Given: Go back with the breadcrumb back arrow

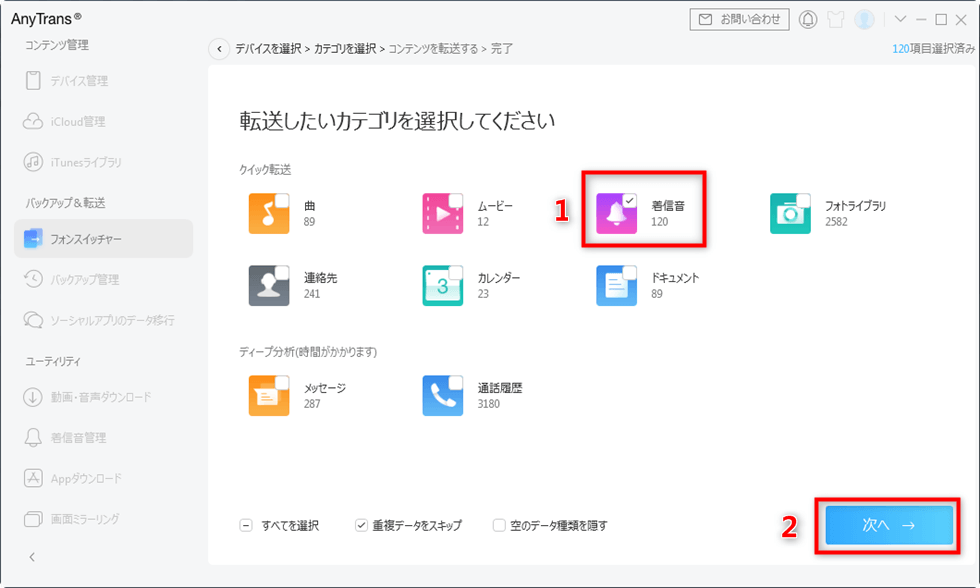Looking at the screenshot, I should pos(219,49).
